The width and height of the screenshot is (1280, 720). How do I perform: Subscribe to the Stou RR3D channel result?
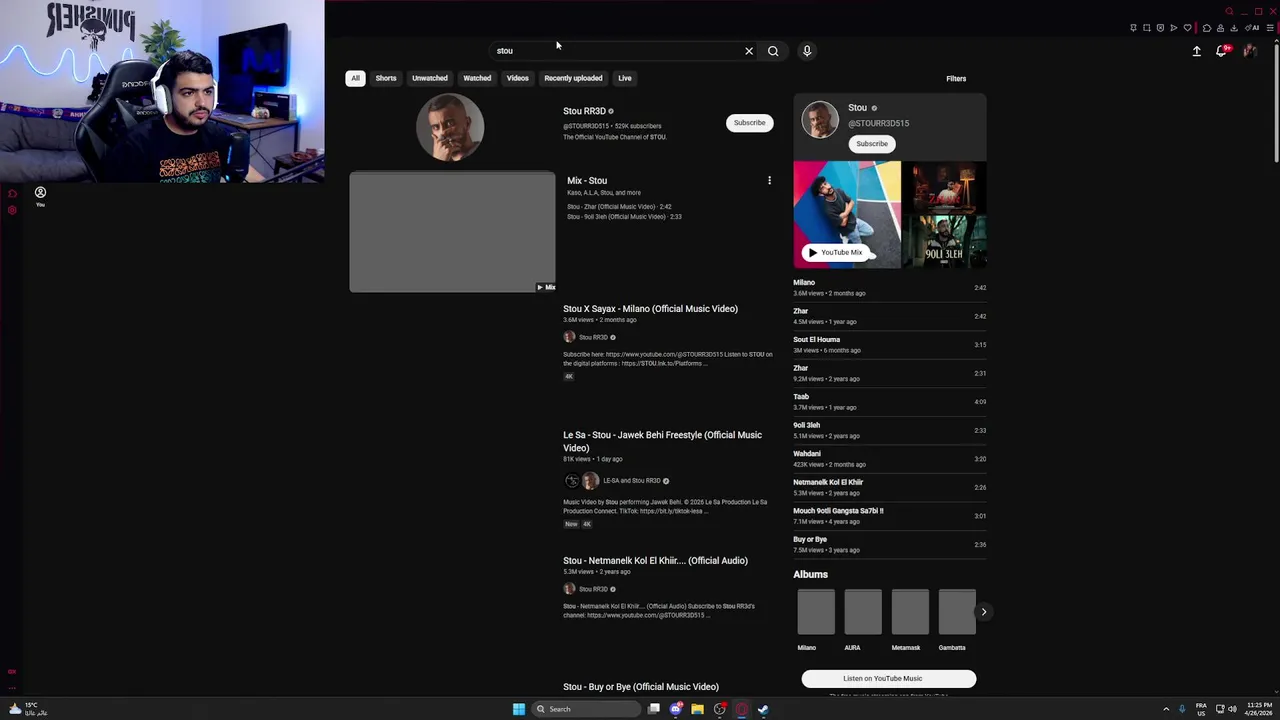pyautogui.click(x=749, y=123)
